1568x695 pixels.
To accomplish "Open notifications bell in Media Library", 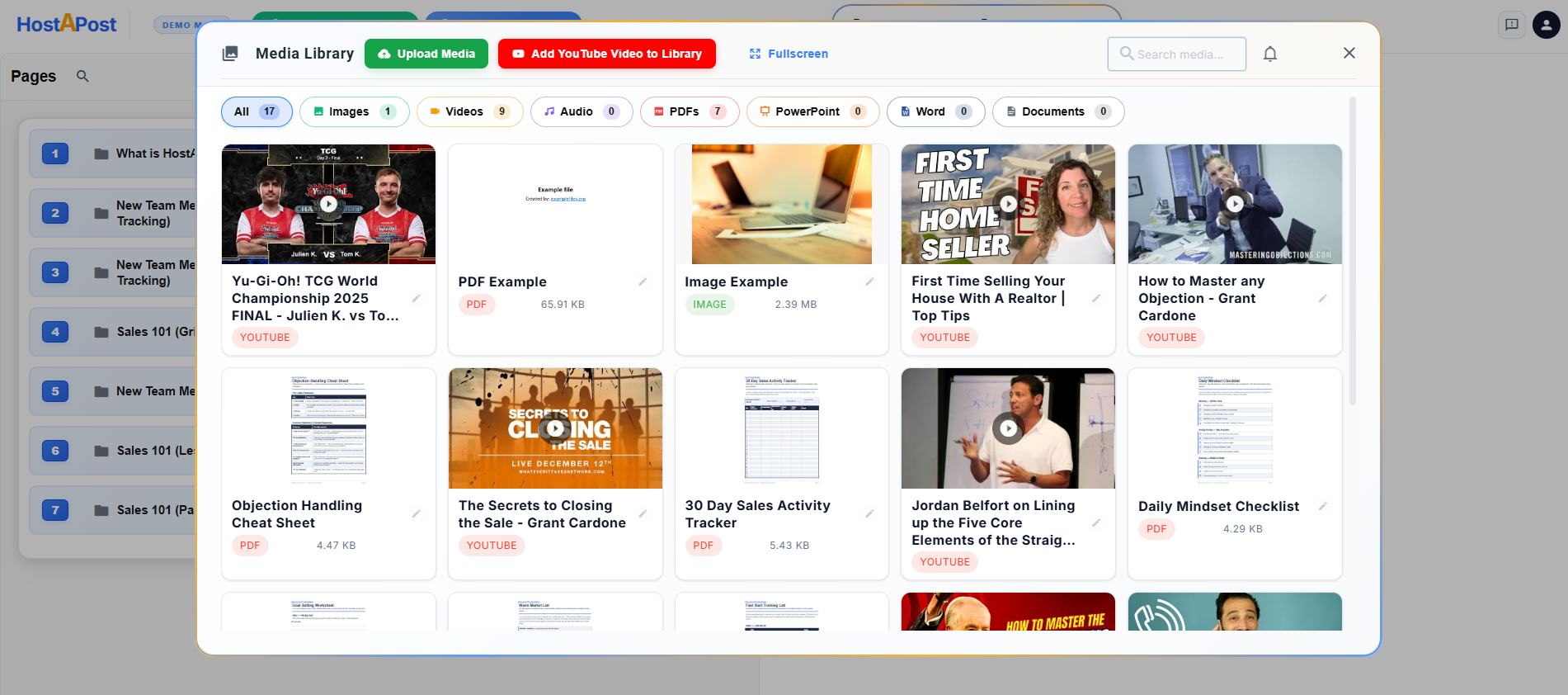I will click(1270, 54).
